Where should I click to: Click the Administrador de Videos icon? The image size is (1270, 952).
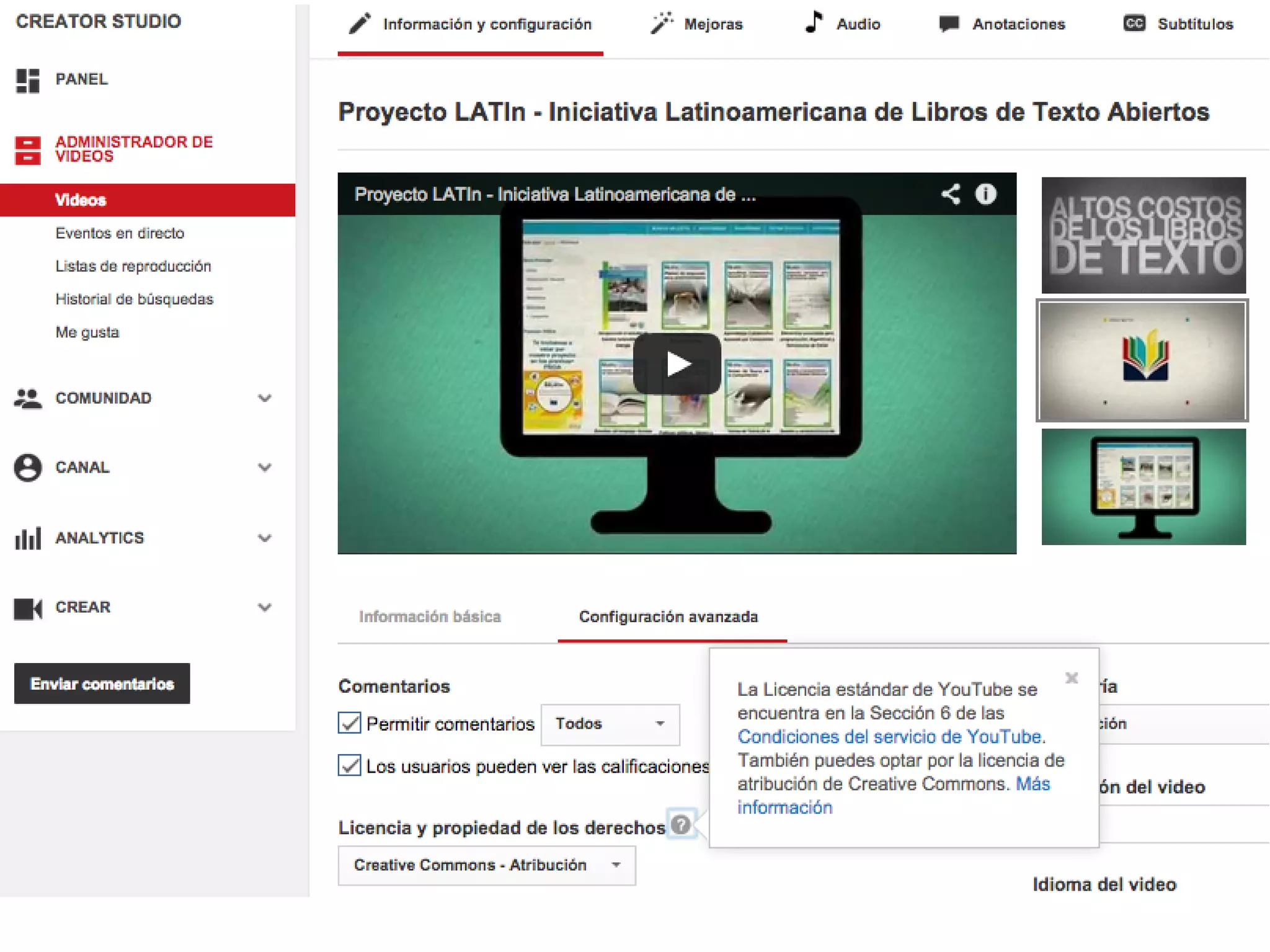tap(28, 150)
